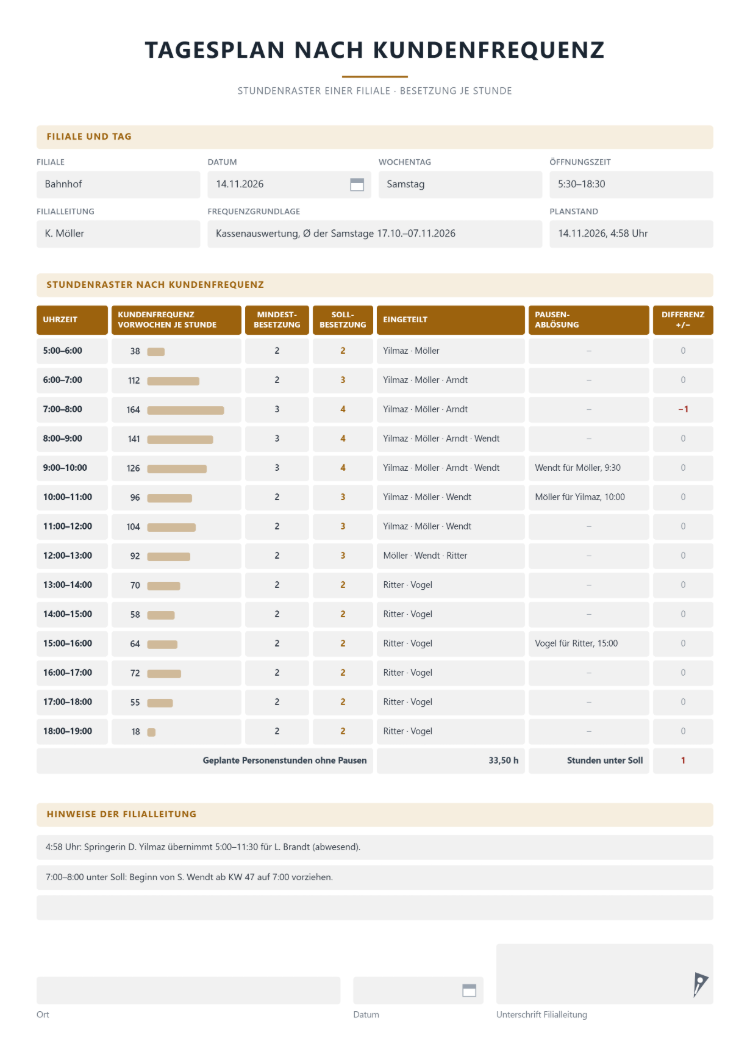Click Eingeteilt cell in the 8:00–9:00 row
Screen dimensions: 750x1060
click(x=450, y=439)
